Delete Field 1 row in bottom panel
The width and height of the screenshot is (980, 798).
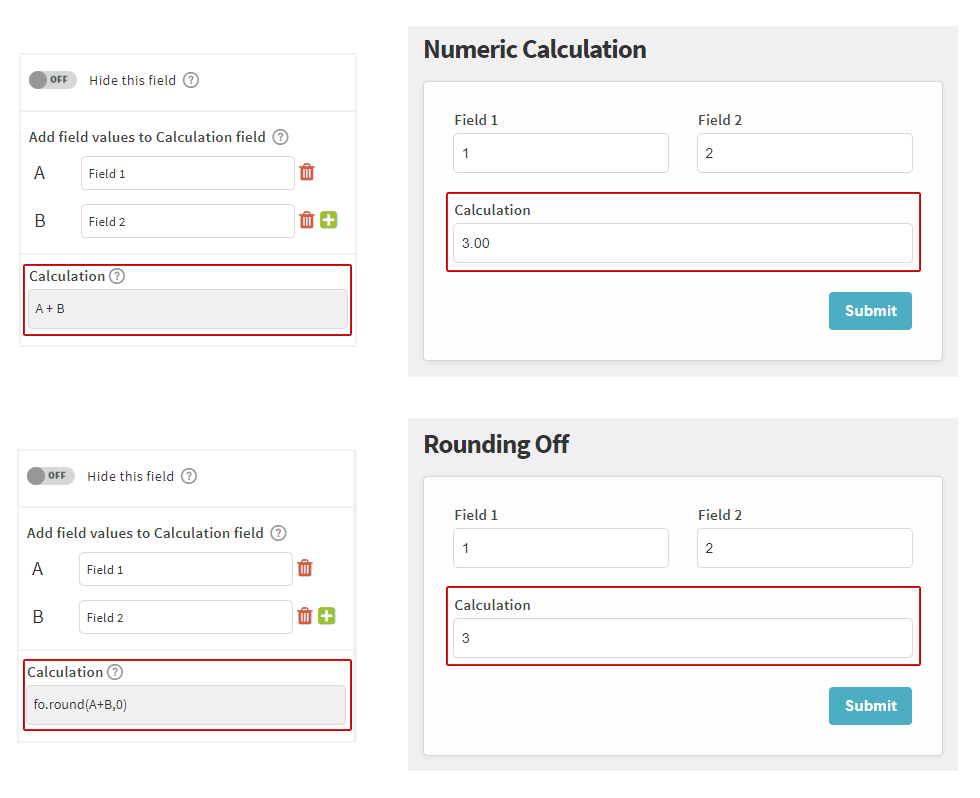[304, 568]
